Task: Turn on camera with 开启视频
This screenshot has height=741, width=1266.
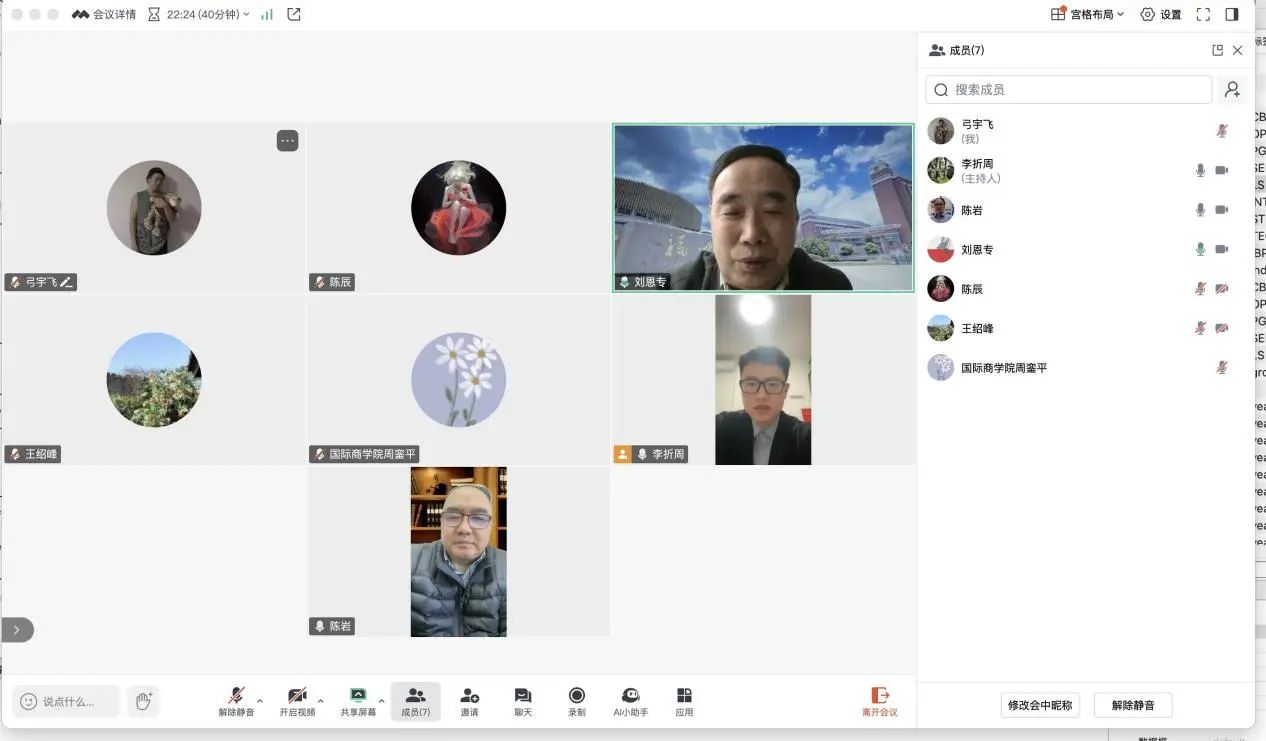Action: pos(297,701)
